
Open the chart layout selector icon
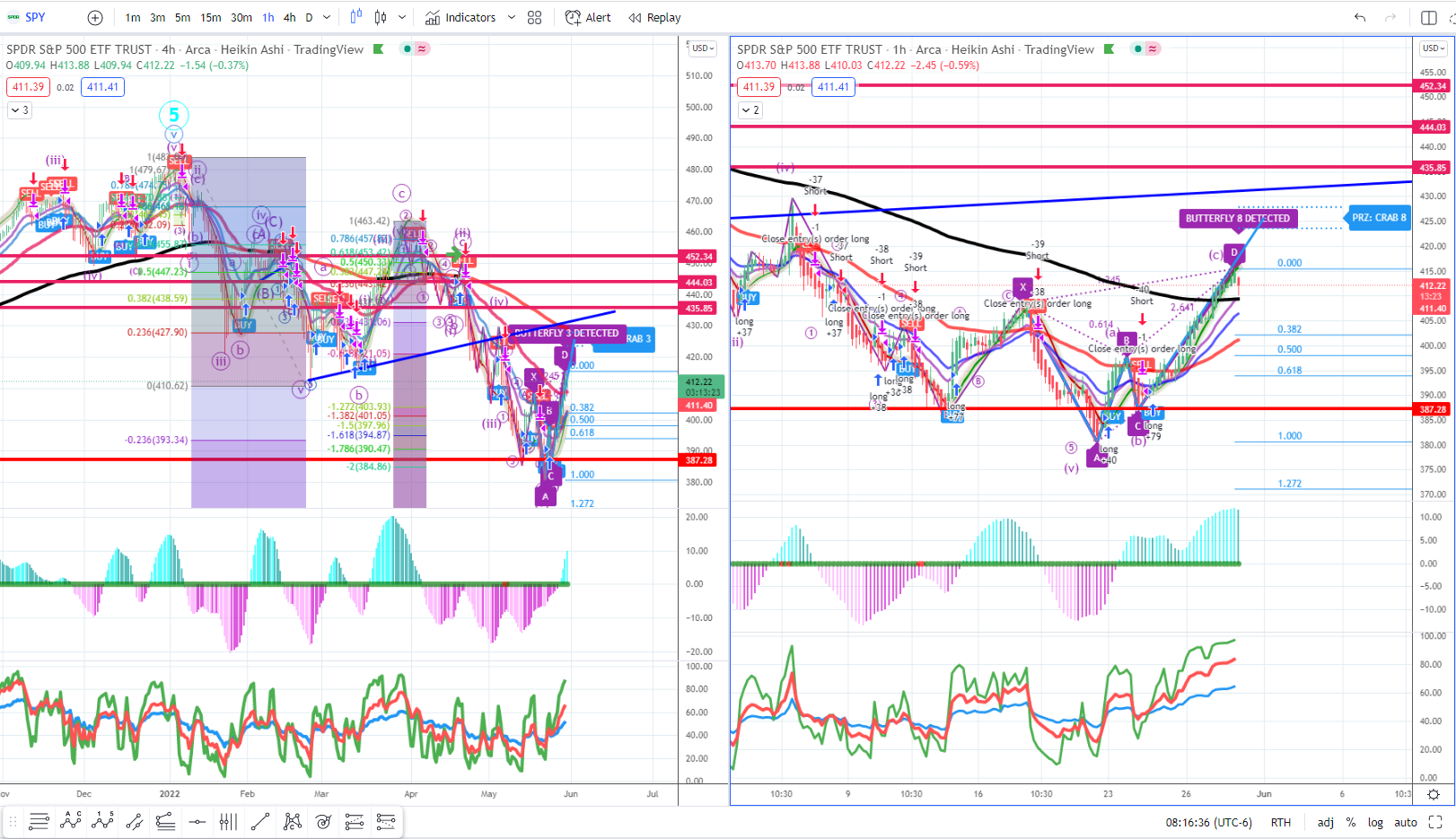[x=1429, y=17]
